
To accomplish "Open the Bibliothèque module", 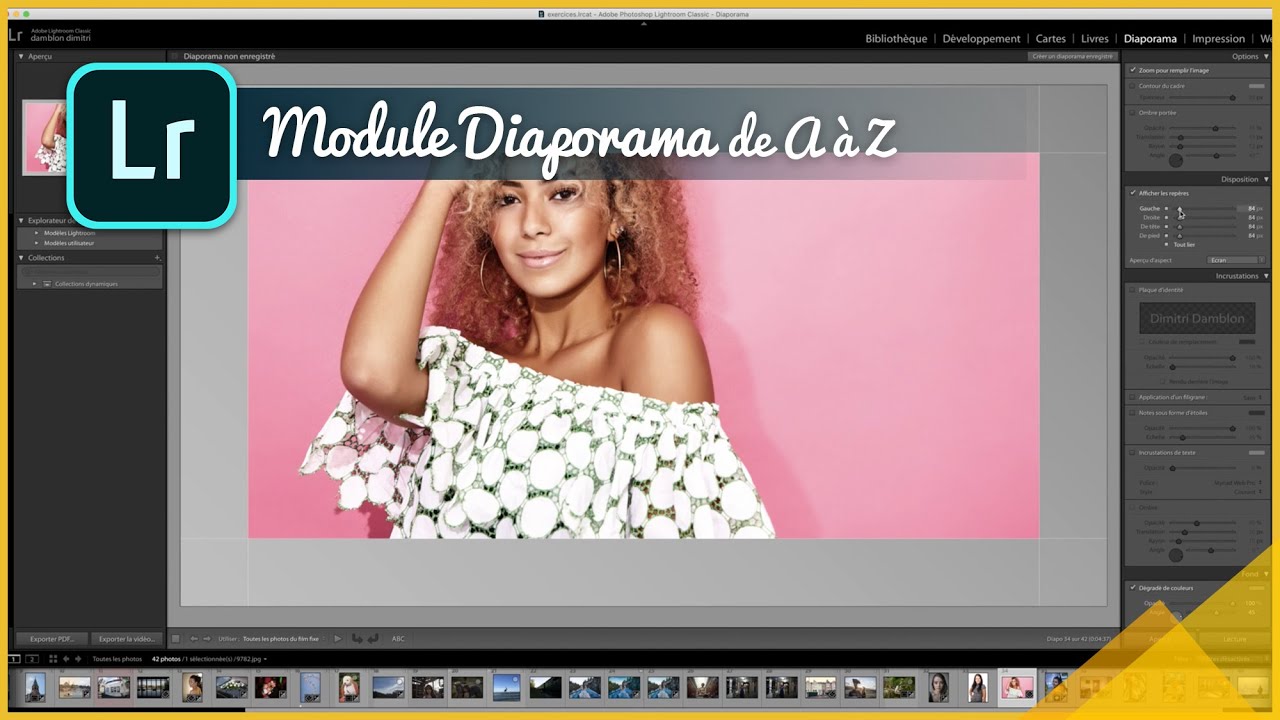I will point(896,39).
